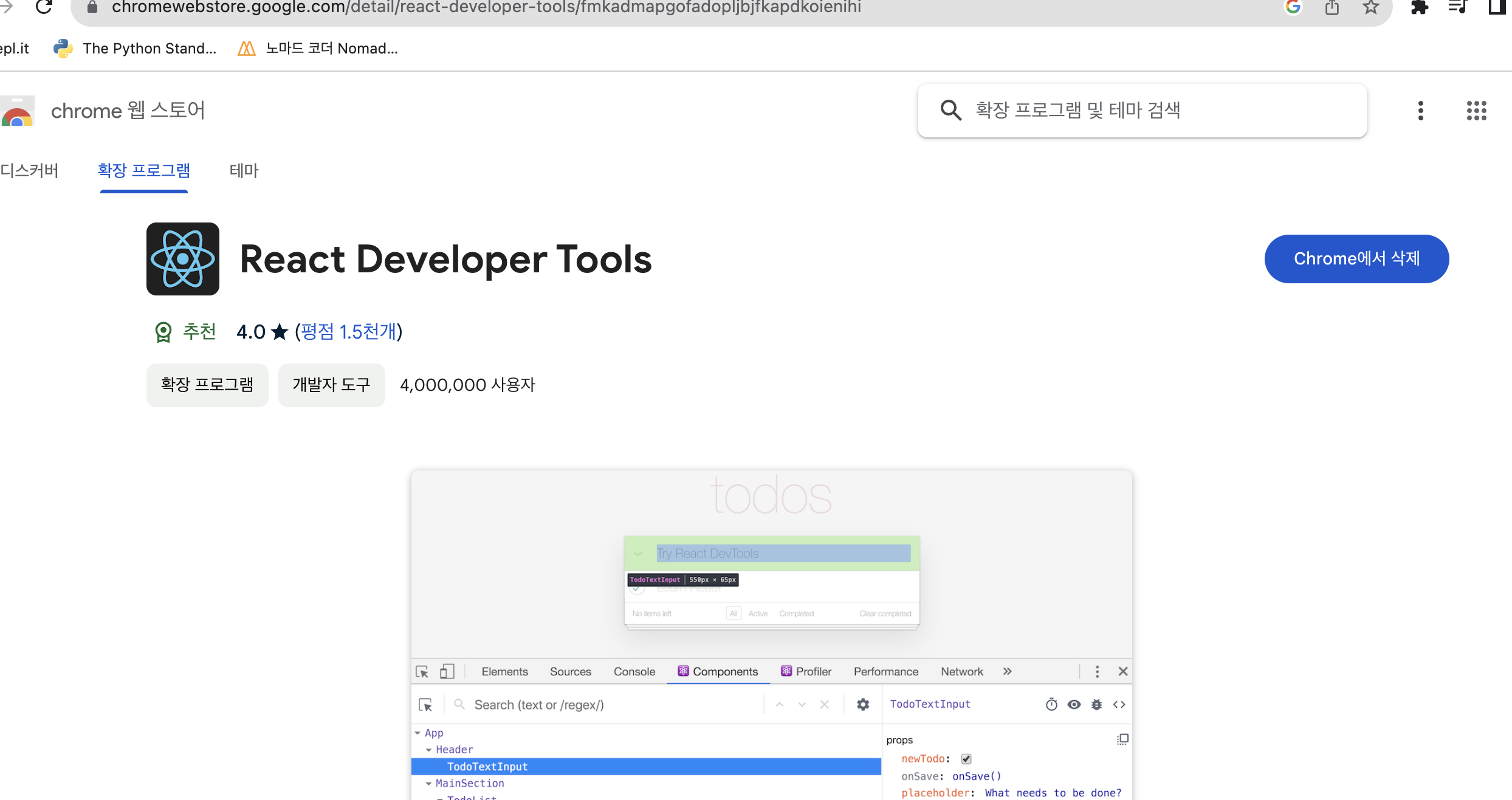Click the extension search input field

coord(1155,111)
